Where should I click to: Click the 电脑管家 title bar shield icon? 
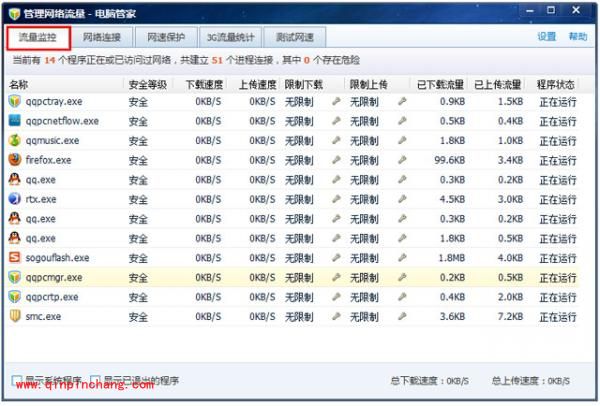pos(15,14)
